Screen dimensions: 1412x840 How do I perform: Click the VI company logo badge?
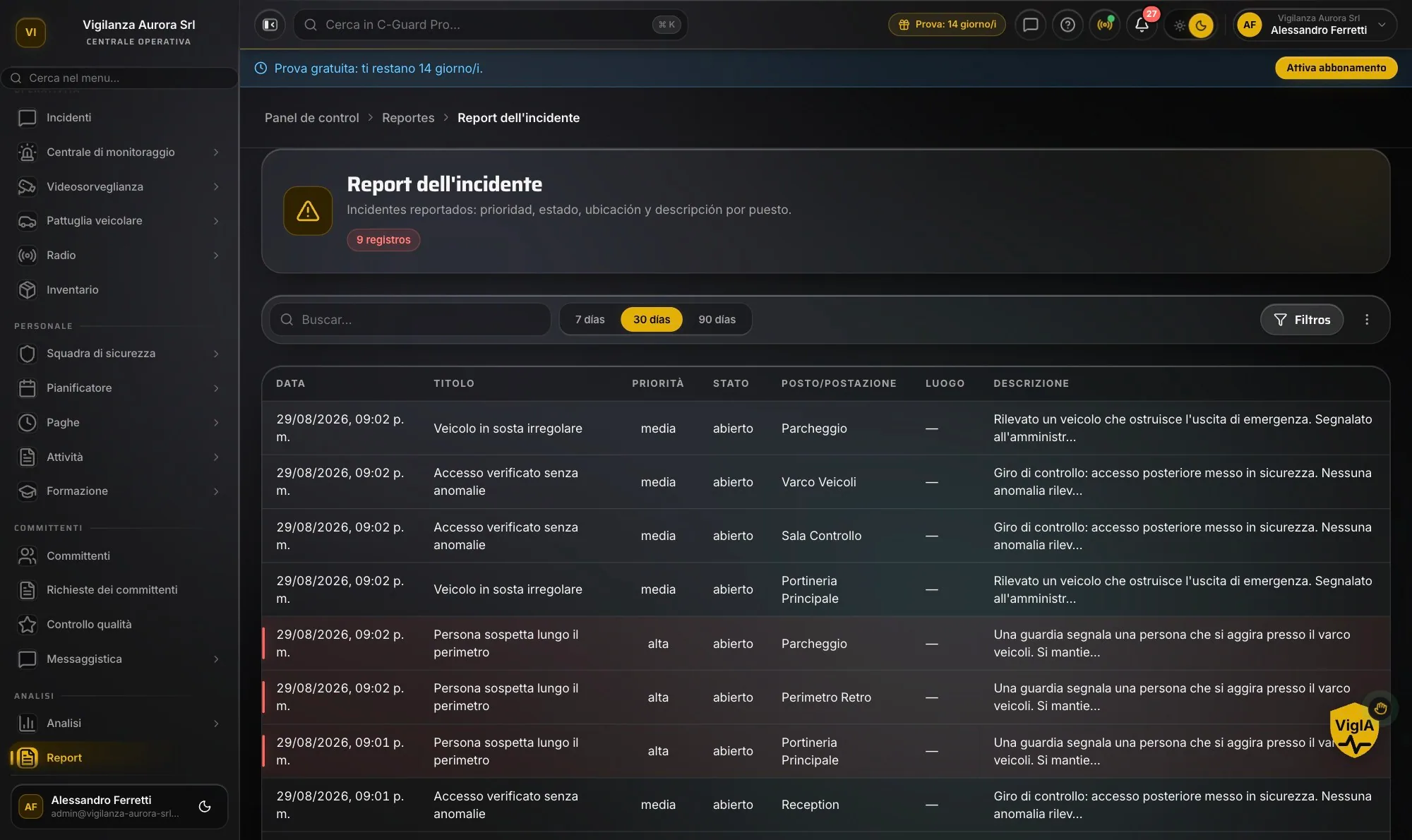30,32
